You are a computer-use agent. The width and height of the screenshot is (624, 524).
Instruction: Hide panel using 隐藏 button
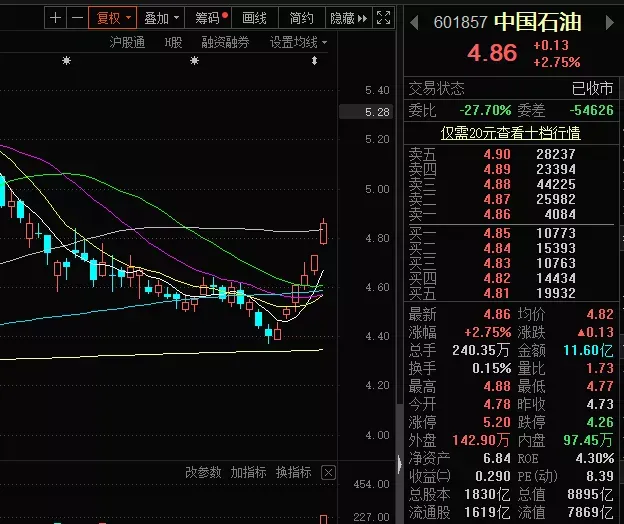tap(342, 18)
